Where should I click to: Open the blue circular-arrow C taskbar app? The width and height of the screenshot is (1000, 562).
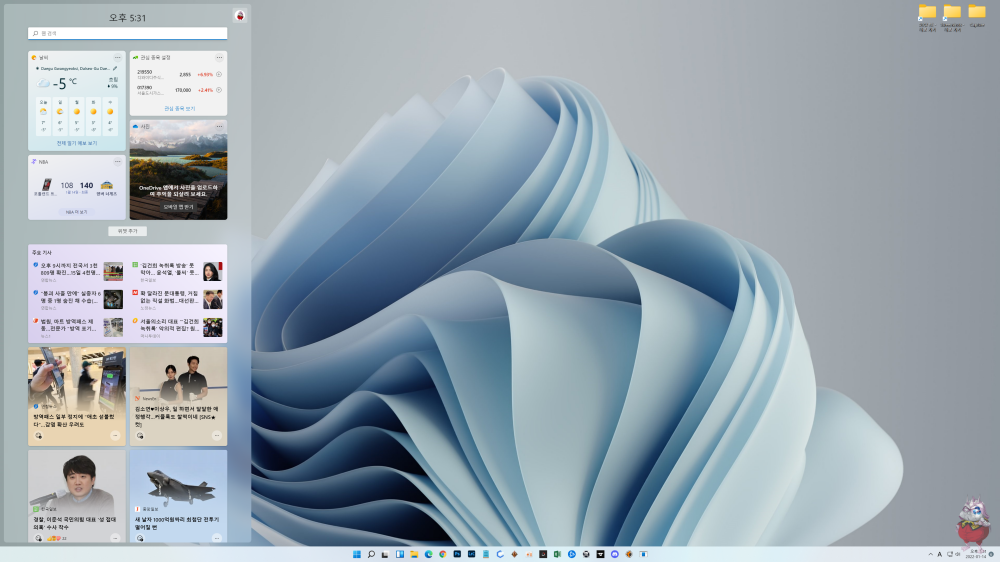pos(500,554)
